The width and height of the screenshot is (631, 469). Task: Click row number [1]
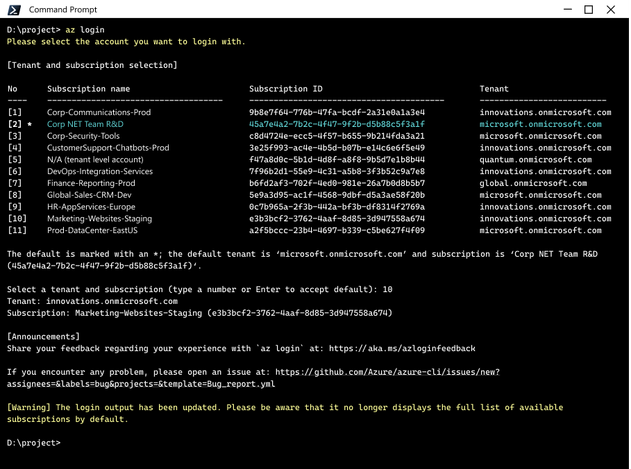[x=15, y=112]
